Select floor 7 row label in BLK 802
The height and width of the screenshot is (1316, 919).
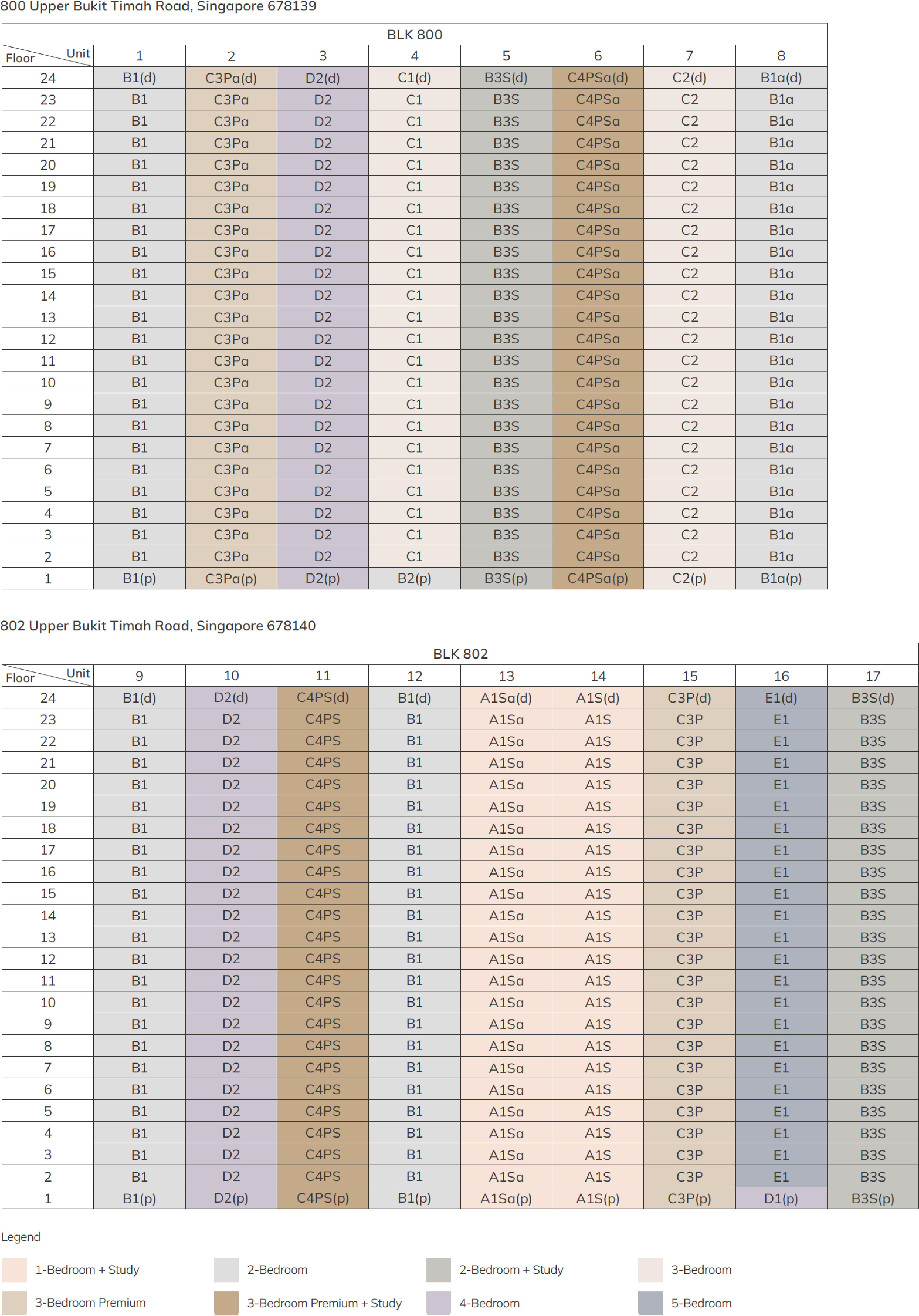coord(48,1067)
